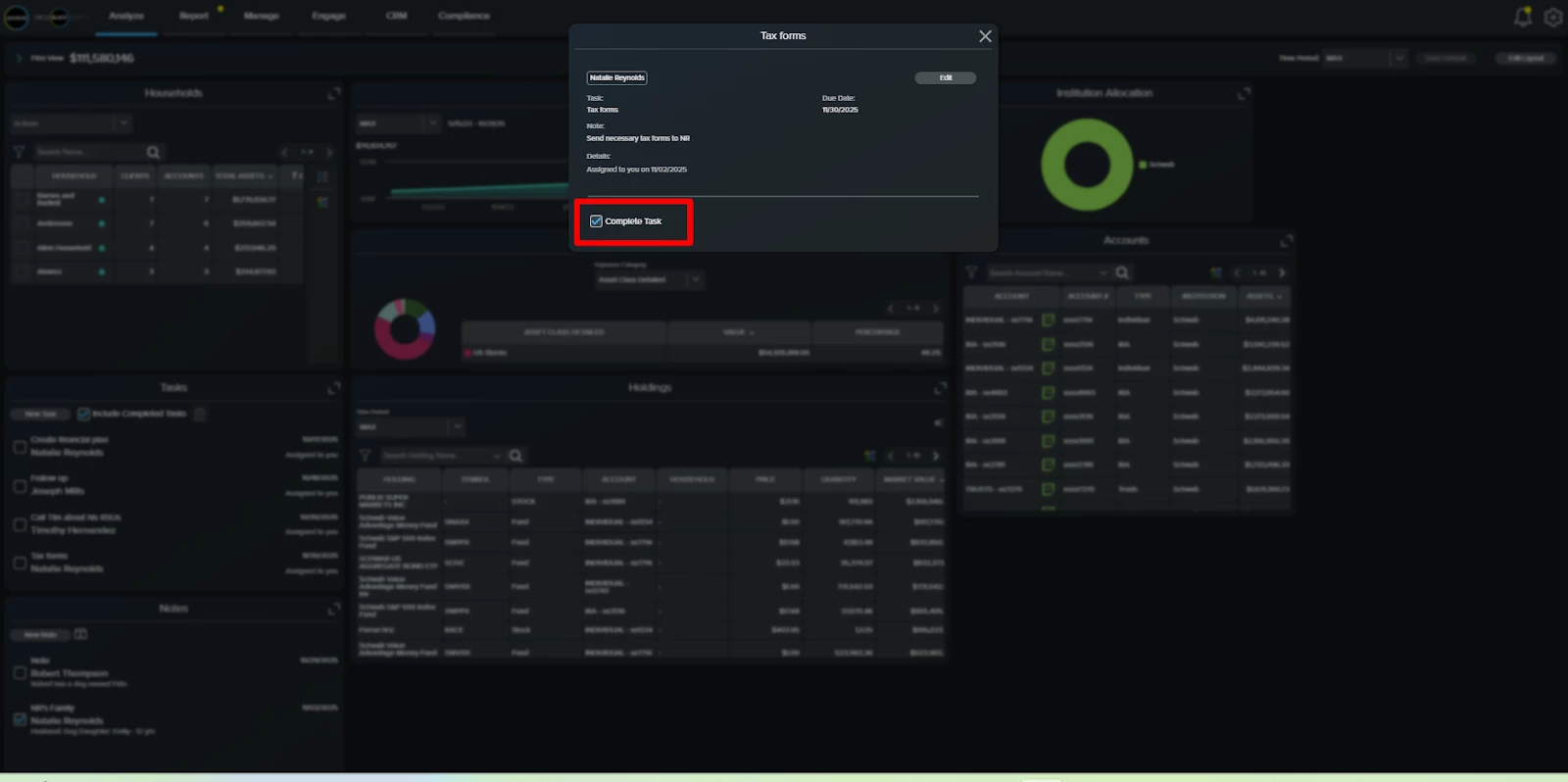Go to the next Accounts page

click(x=1282, y=272)
